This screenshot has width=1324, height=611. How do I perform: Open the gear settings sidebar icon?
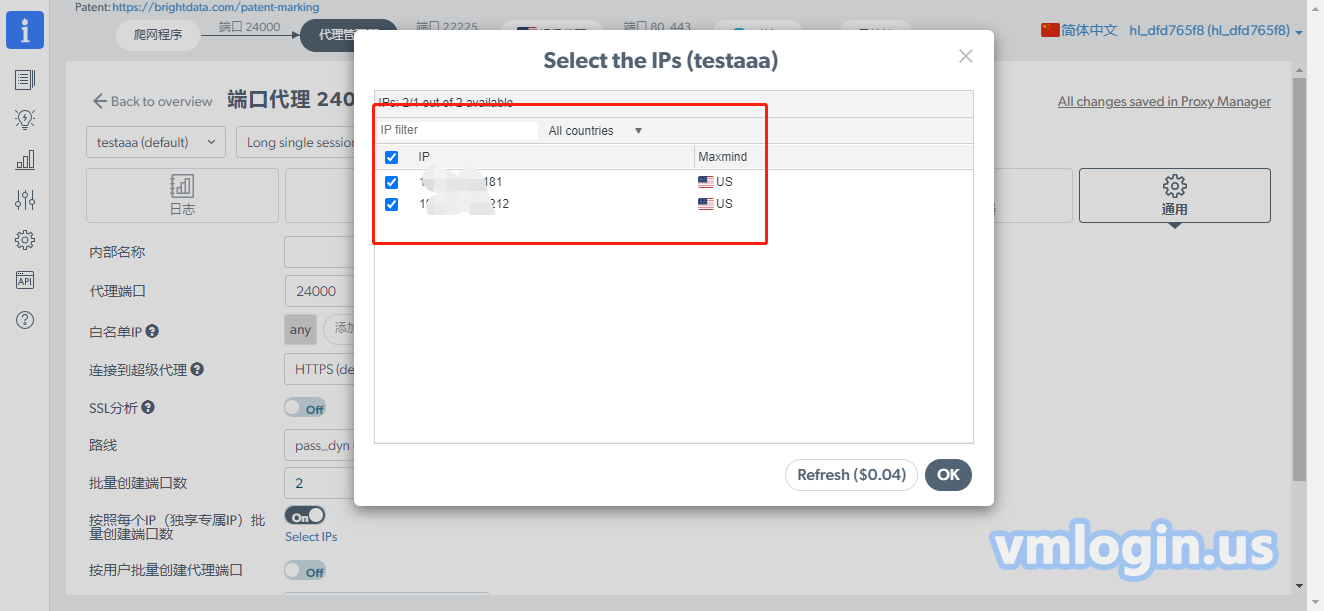click(x=25, y=240)
